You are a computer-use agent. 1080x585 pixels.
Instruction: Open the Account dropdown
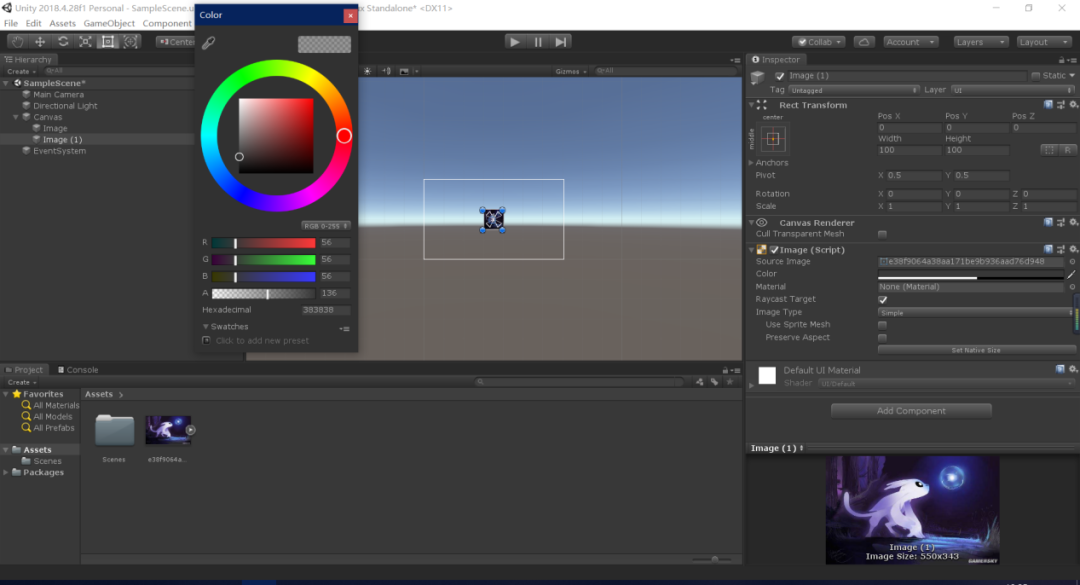tap(911, 42)
